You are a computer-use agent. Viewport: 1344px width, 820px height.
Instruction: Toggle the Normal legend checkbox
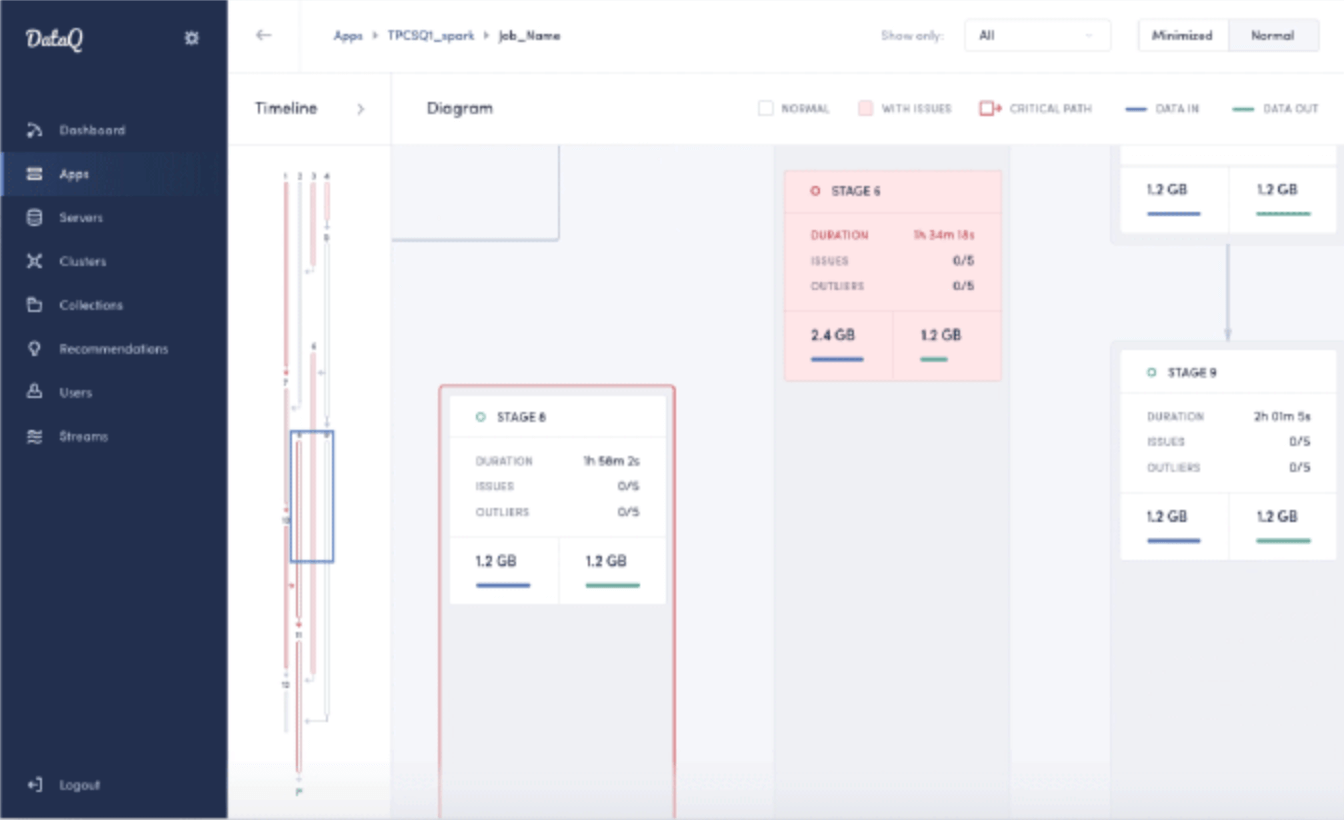tap(766, 108)
